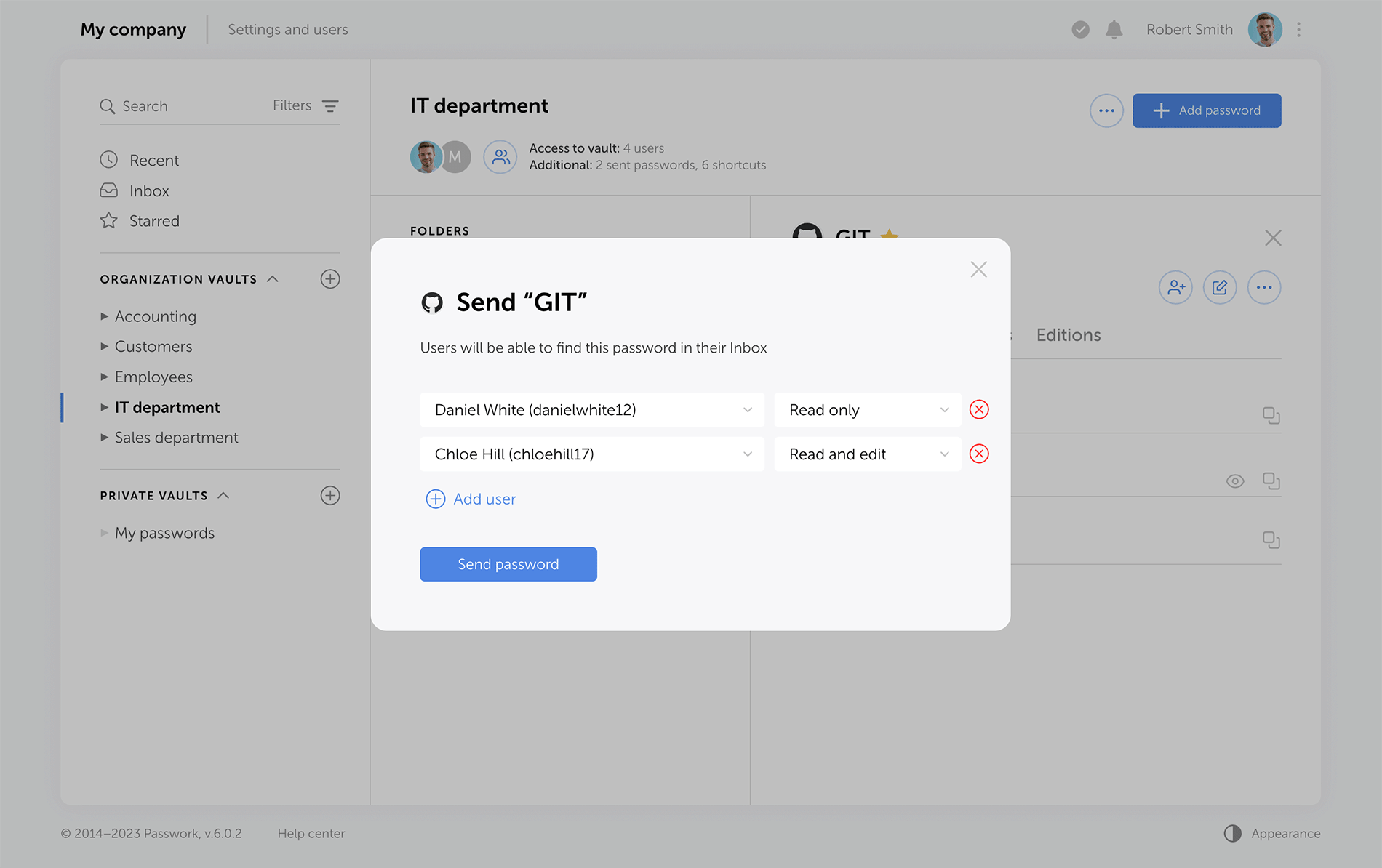Open vault users access icon

pyautogui.click(x=500, y=156)
